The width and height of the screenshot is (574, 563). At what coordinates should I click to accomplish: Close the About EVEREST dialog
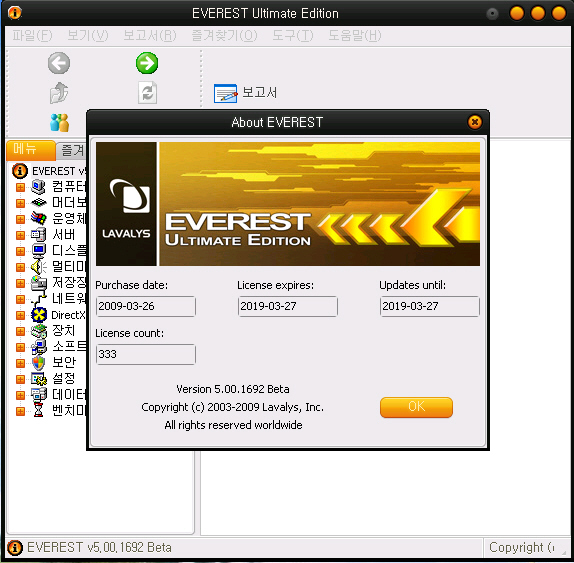point(475,122)
